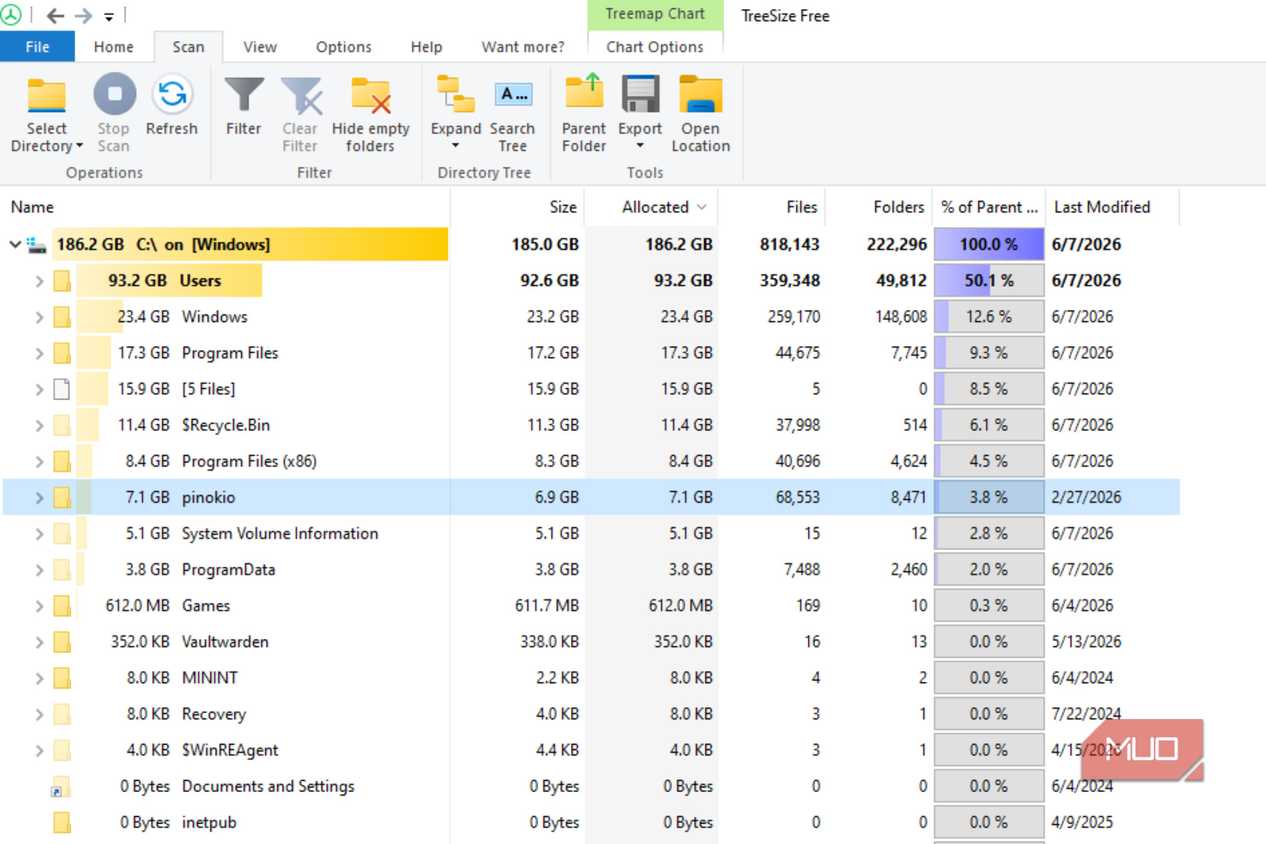Image resolution: width=1266 pixels, height=844 pixels.
Task: Click the Export icon
Action: 640,94
